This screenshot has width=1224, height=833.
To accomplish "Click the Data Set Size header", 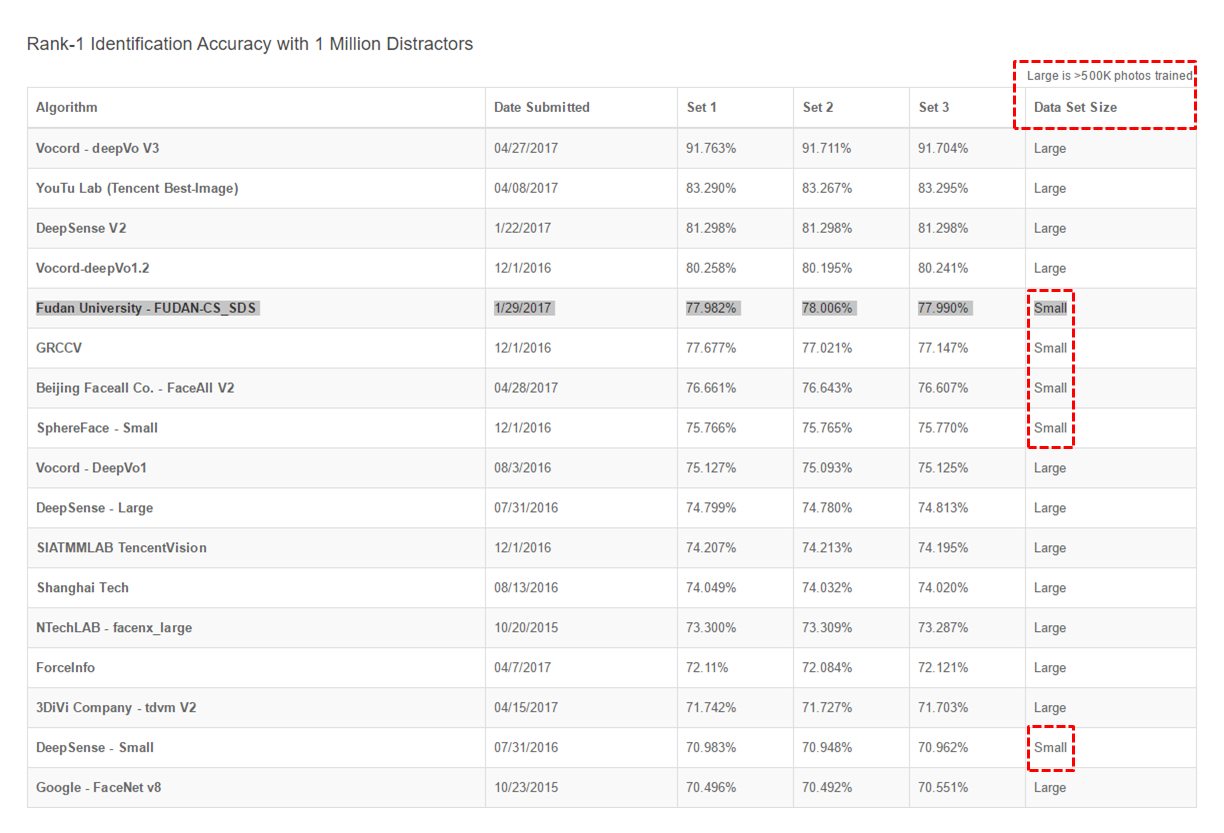I will coord(1075,107).
